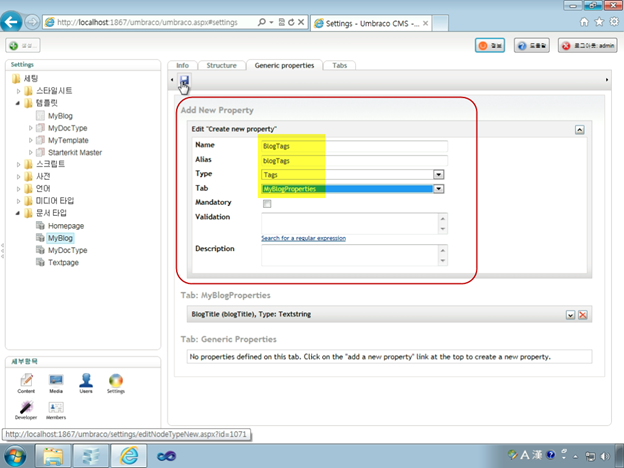This screenshot has height=468, width=624.
Task: Select the Homepage document type
Action: pyautogui.click(x=66, y=226)
